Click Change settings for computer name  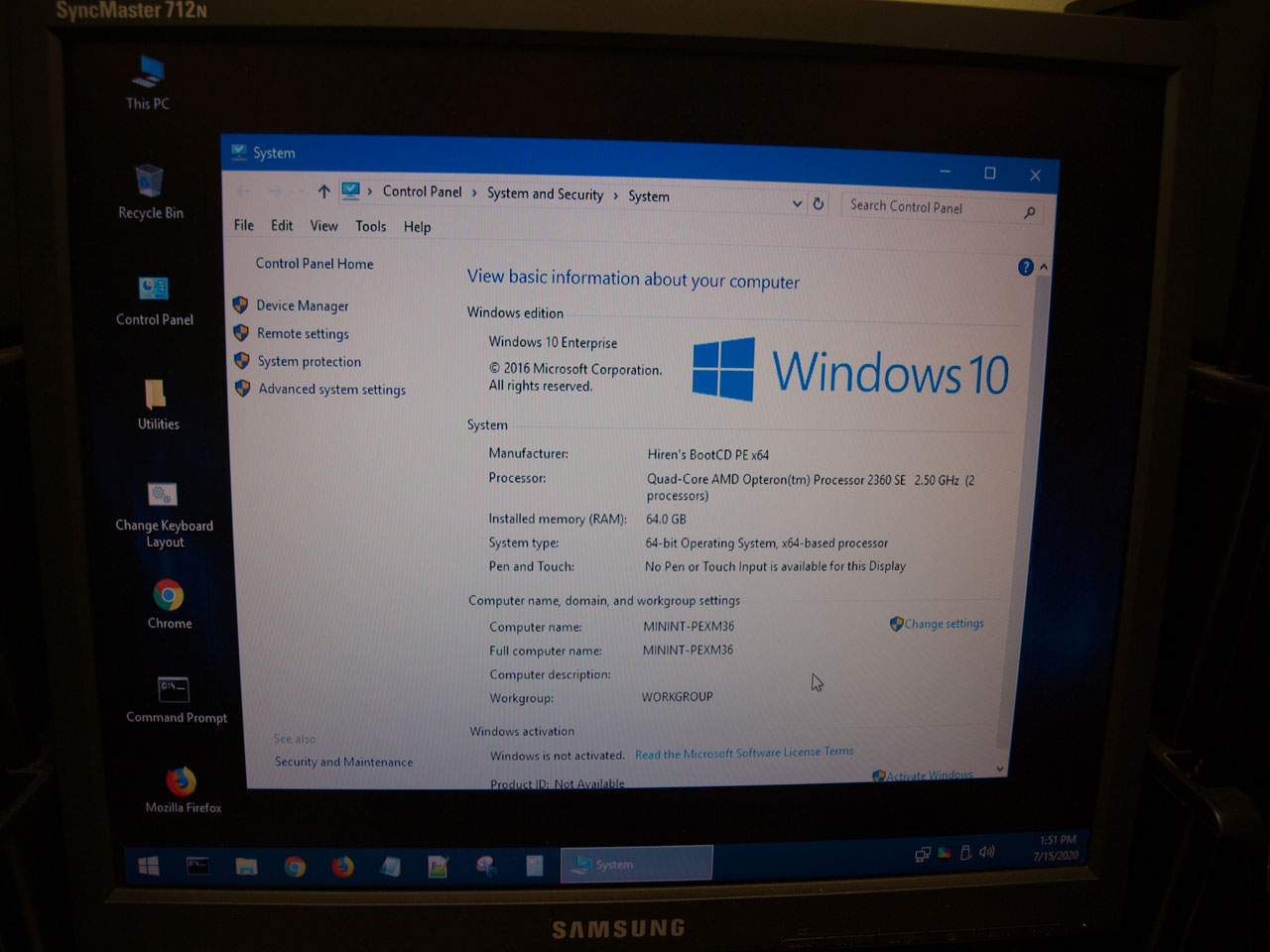944,624
